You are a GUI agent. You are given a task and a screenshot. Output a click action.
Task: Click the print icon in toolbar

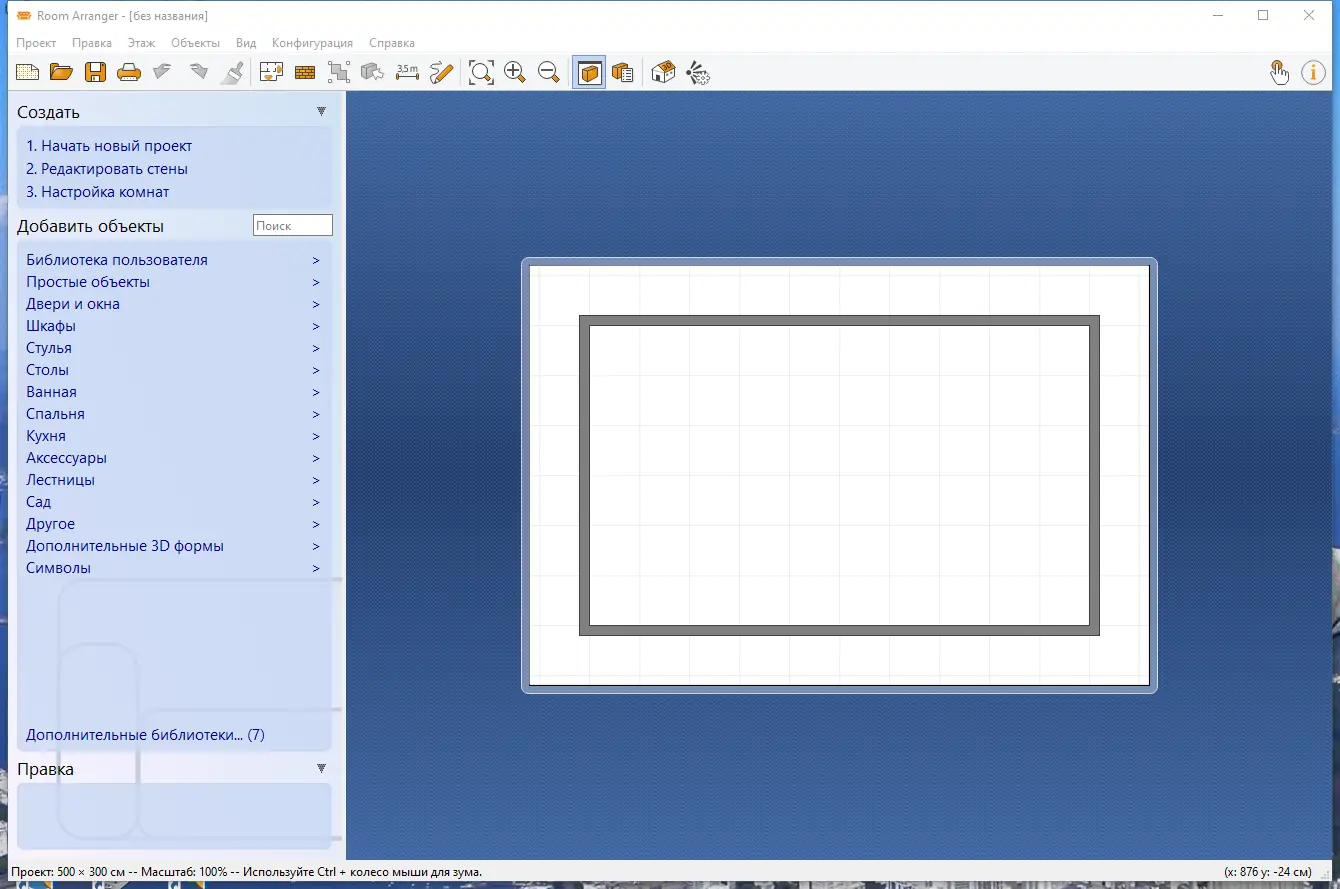128,72
